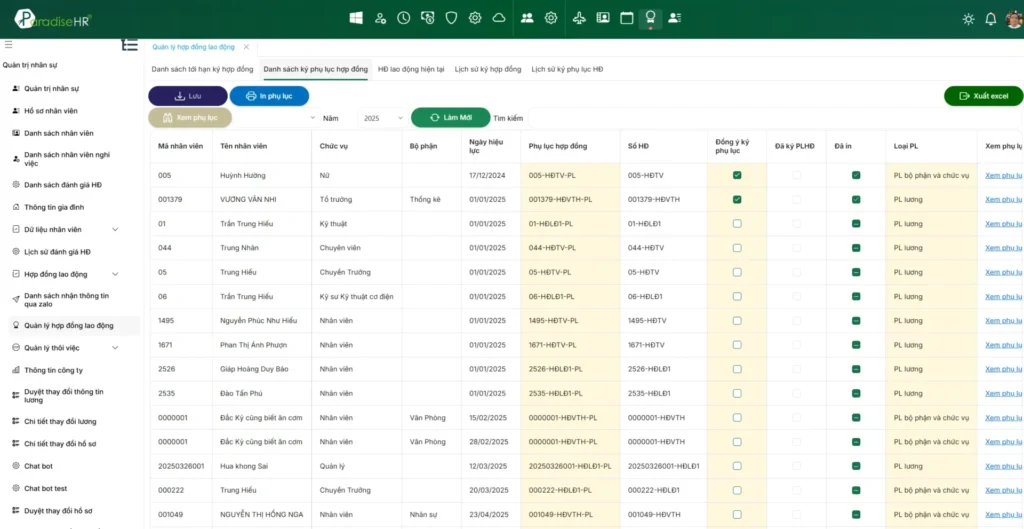Click the Kỹ sư Kỹ thuật cơ điện cell
Image resolution: width=1024 pixels, height=529 pixels.
tap(357, 297)
